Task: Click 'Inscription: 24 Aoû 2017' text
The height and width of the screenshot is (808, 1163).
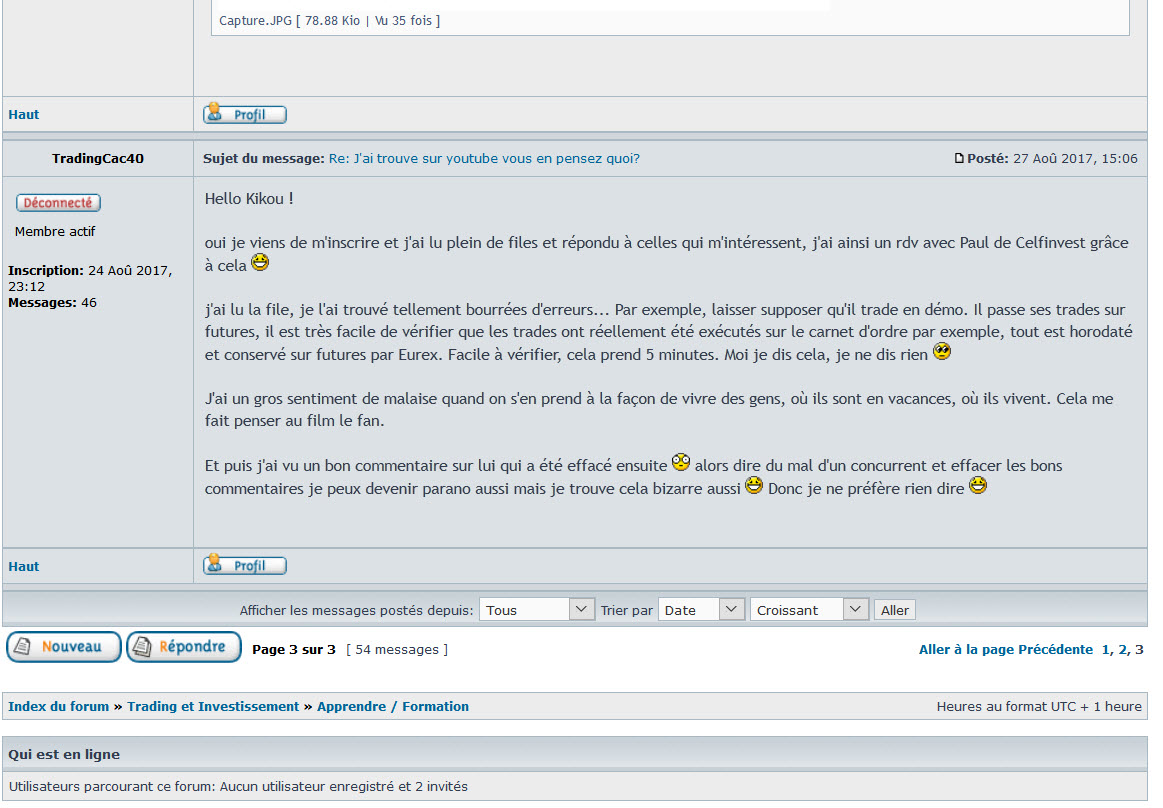Action: 90,271
